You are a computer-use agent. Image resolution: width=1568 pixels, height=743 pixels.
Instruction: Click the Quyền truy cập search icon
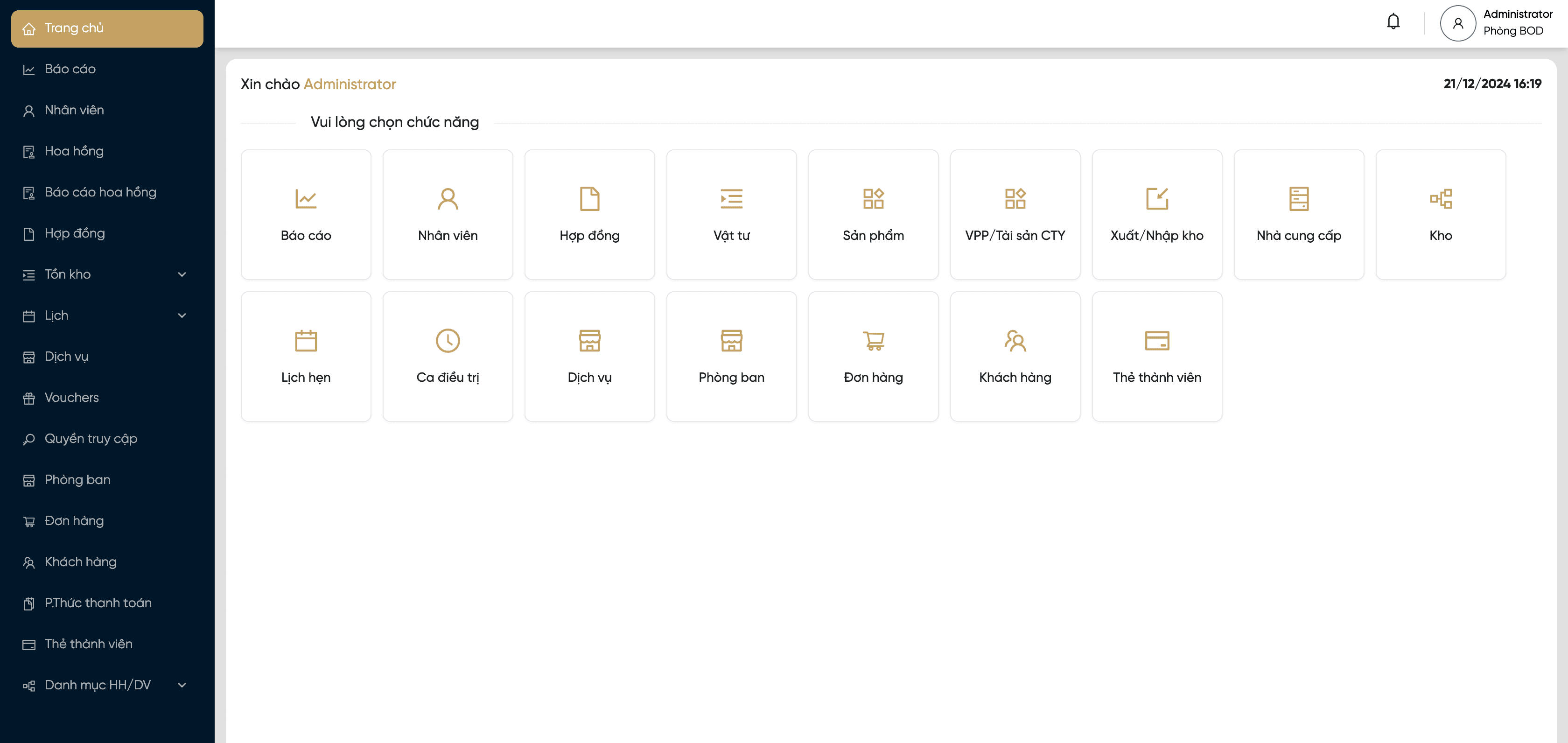28,439
